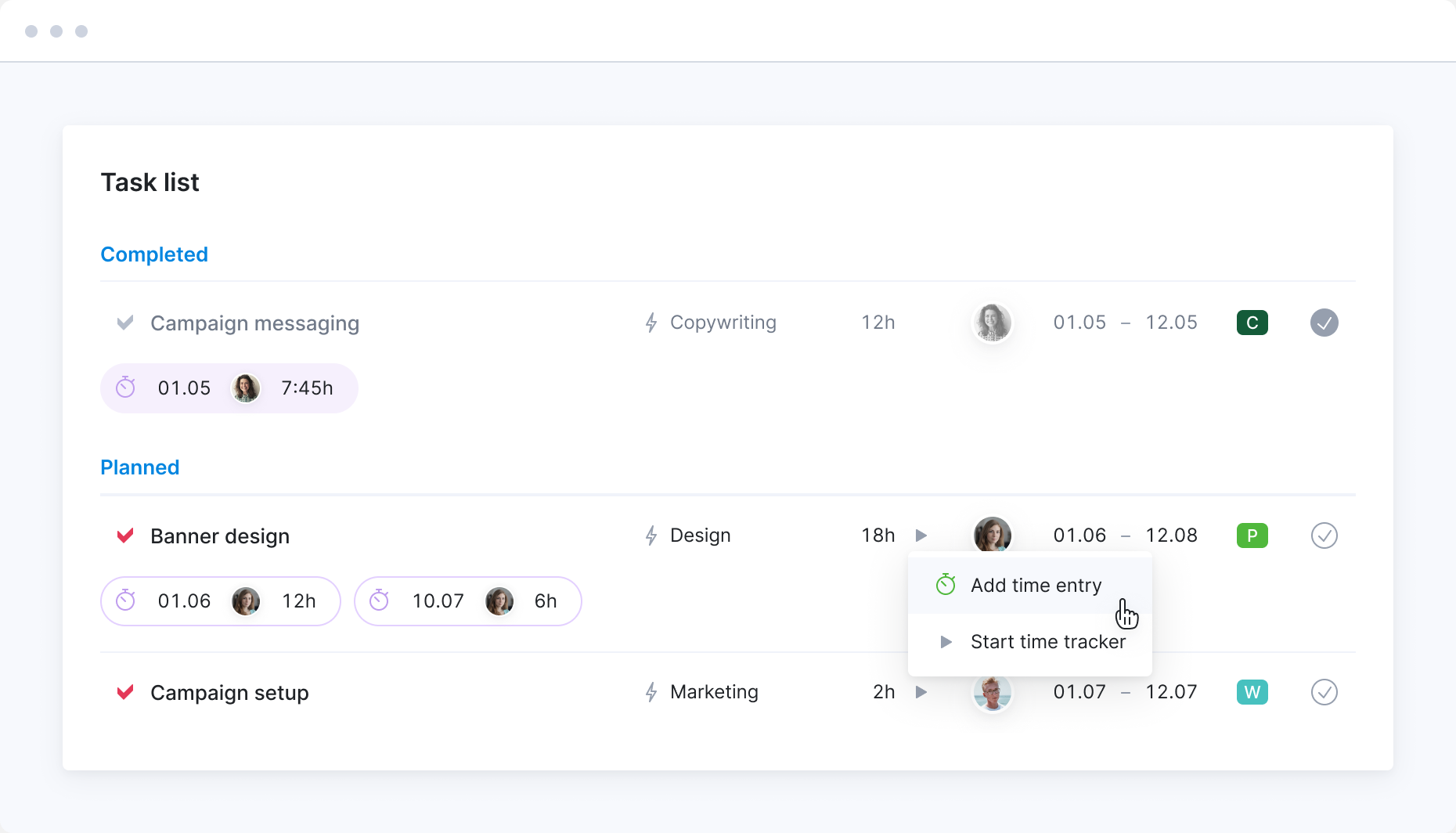Viewport: 1456px width, 833px height.
Task: Click the Campaign messaging assignee avatar
Action: click(x=993, y=323)
